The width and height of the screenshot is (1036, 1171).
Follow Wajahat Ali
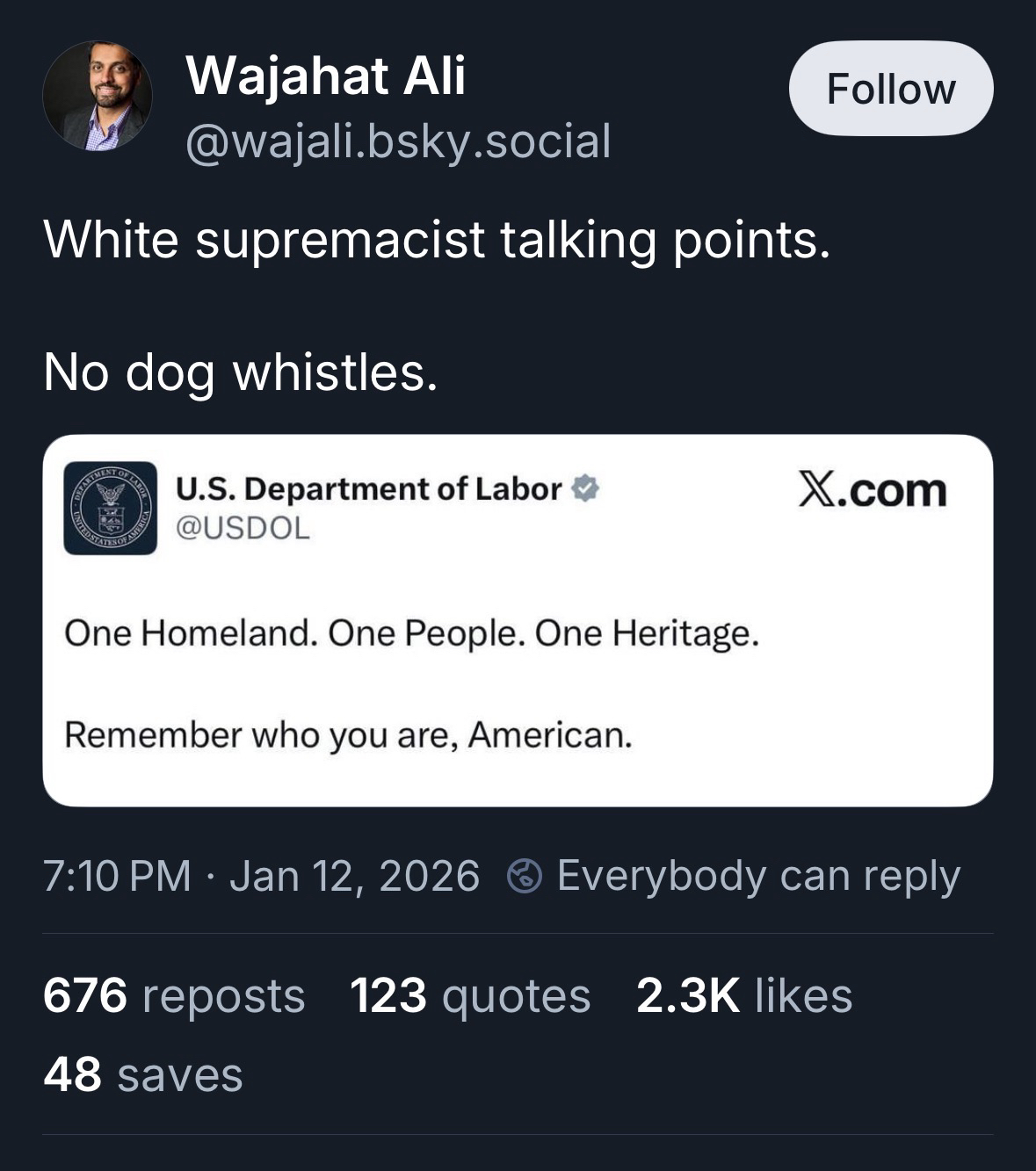(890, 89)
